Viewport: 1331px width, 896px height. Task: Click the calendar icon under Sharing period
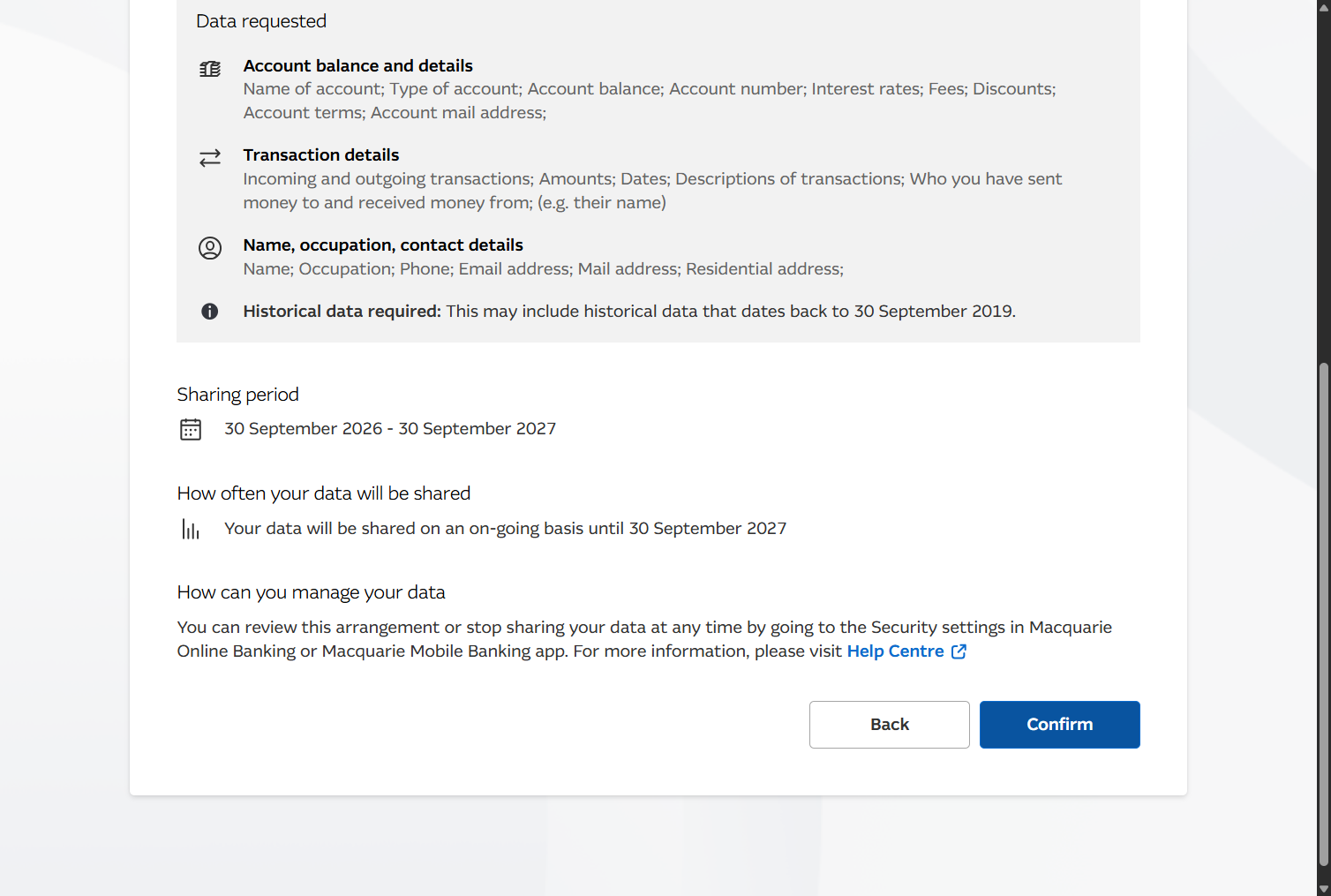click(x=191, y=429)
